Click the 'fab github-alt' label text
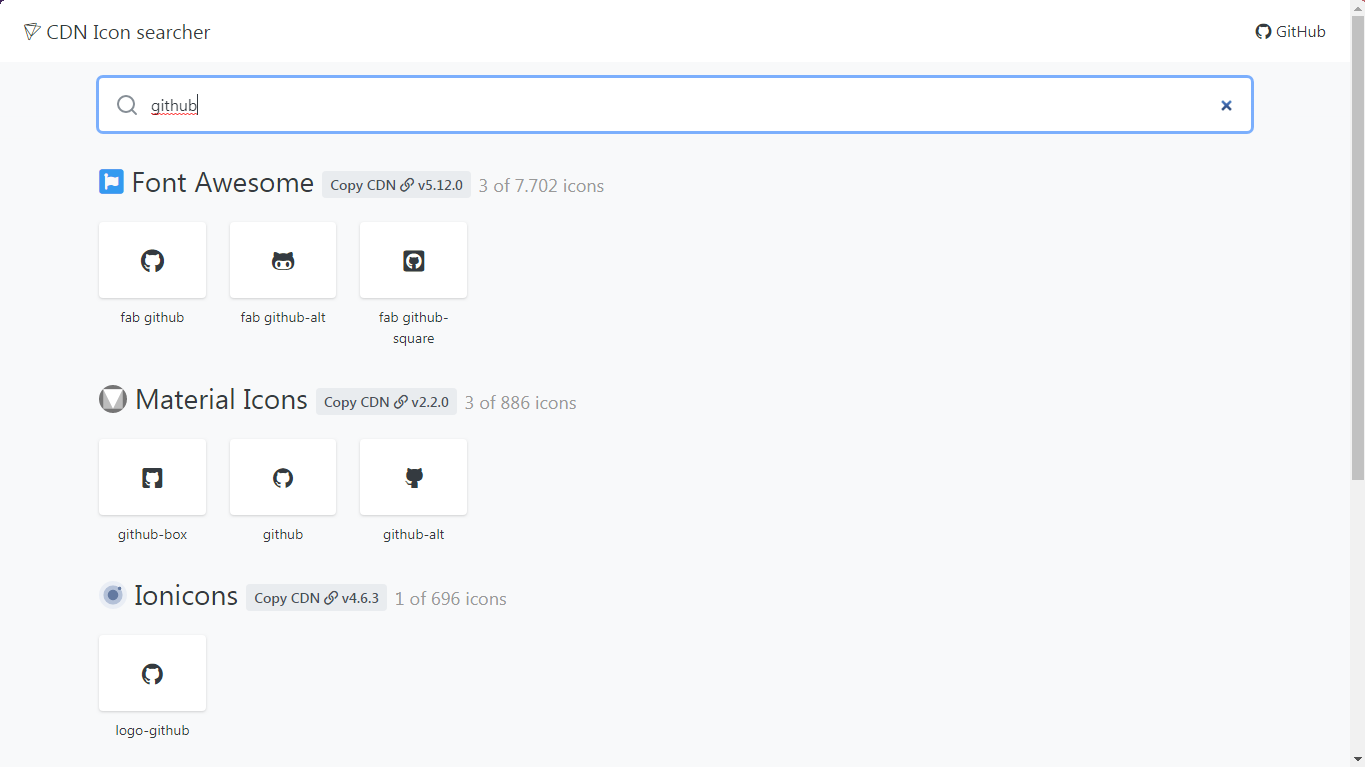 (x=283, y=318)
